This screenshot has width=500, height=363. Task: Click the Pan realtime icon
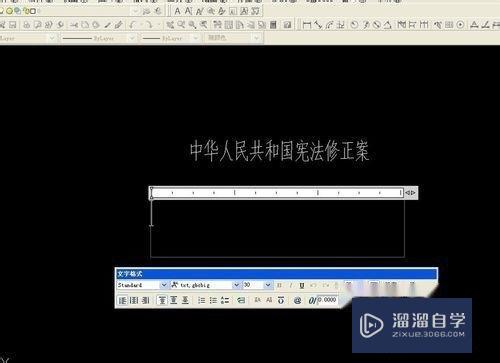point(170,25)
